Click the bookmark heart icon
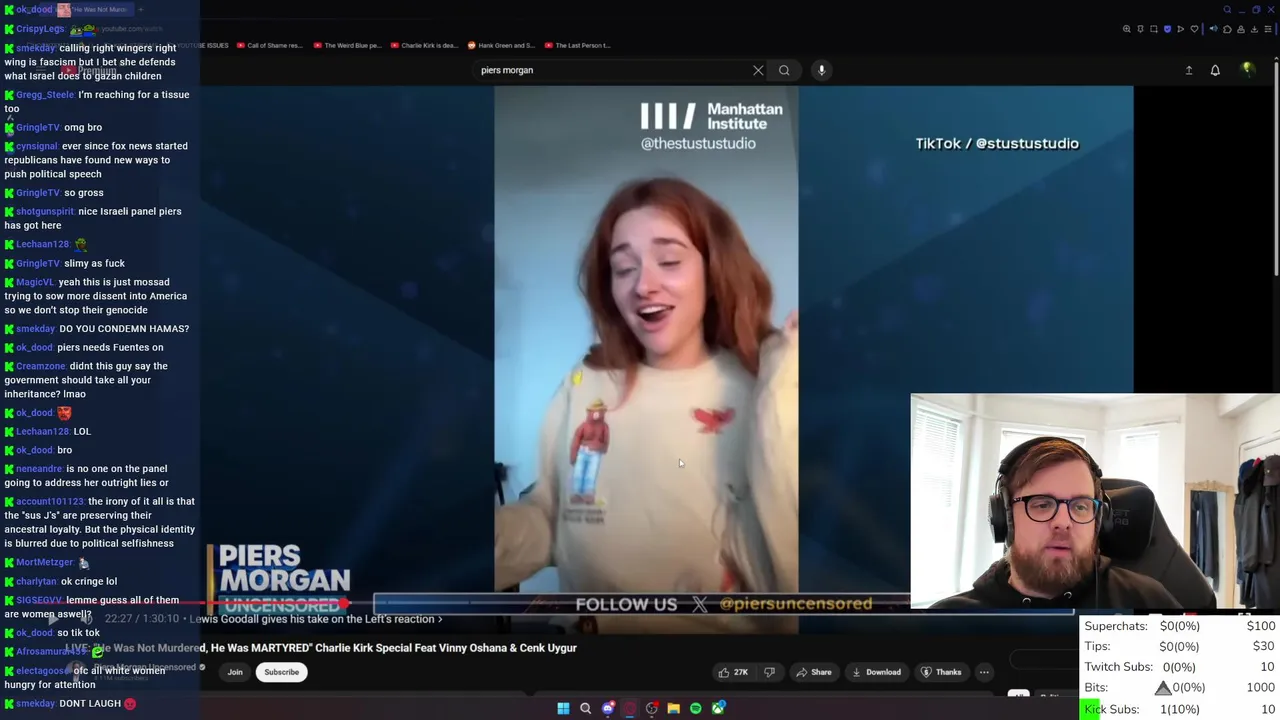1280x720 pixels. point(1194,29)
